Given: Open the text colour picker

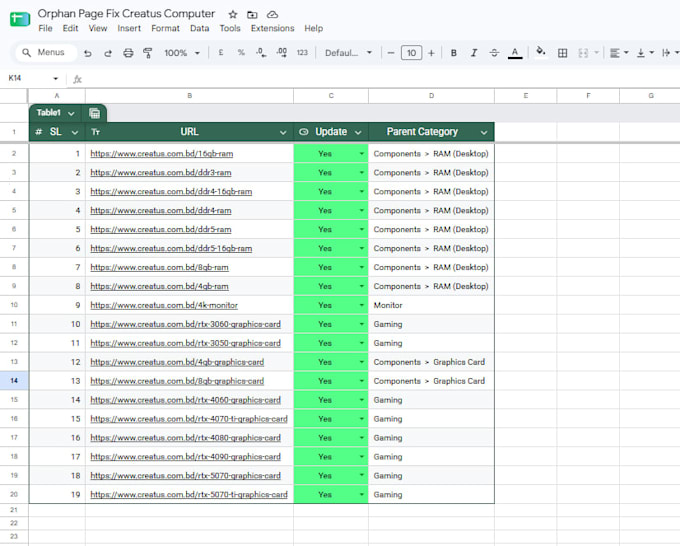Looking at the screenshot, I should pyautogui.click(x=515, y=53).
